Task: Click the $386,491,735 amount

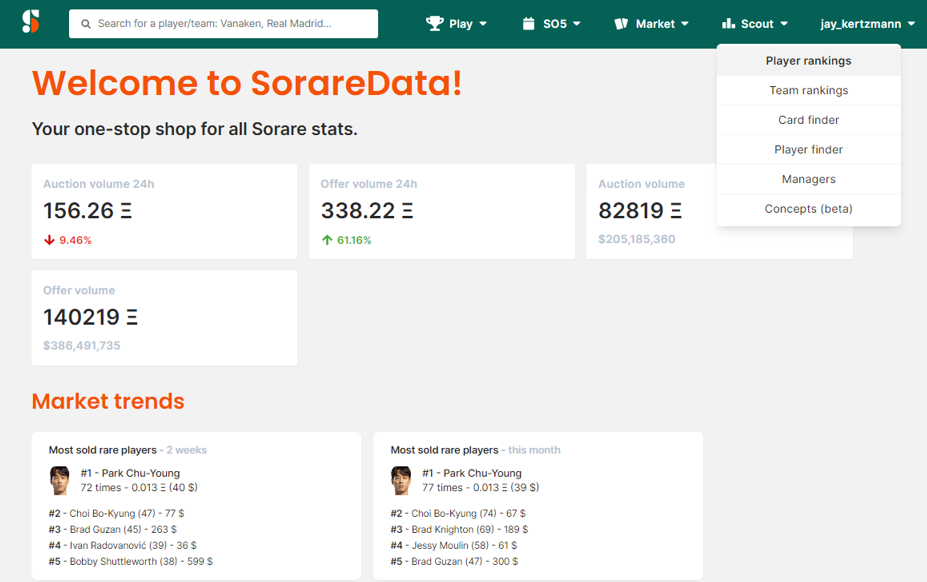Action: 82,345
